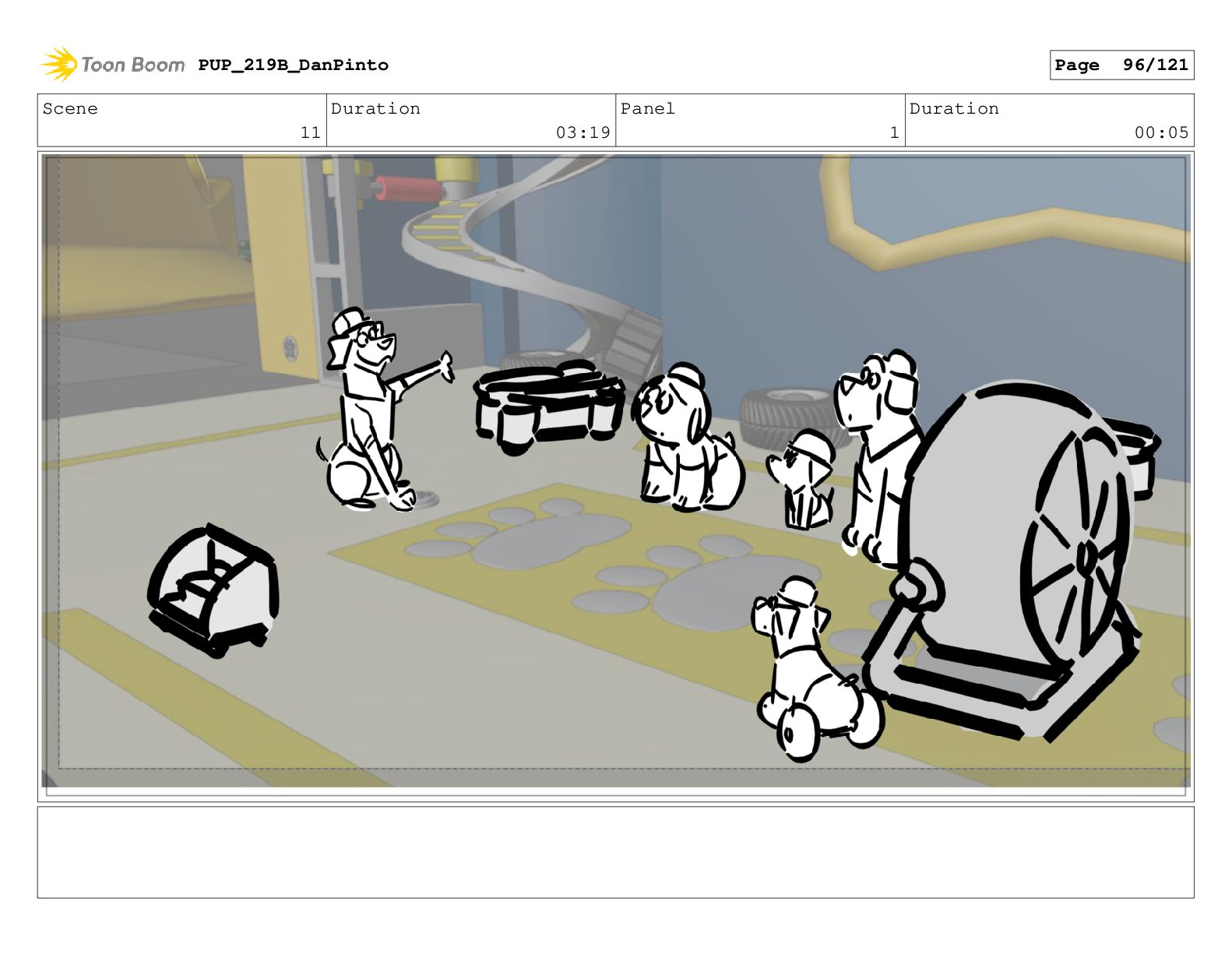Click the Page 96/121 indicator

pos(1121,65)
